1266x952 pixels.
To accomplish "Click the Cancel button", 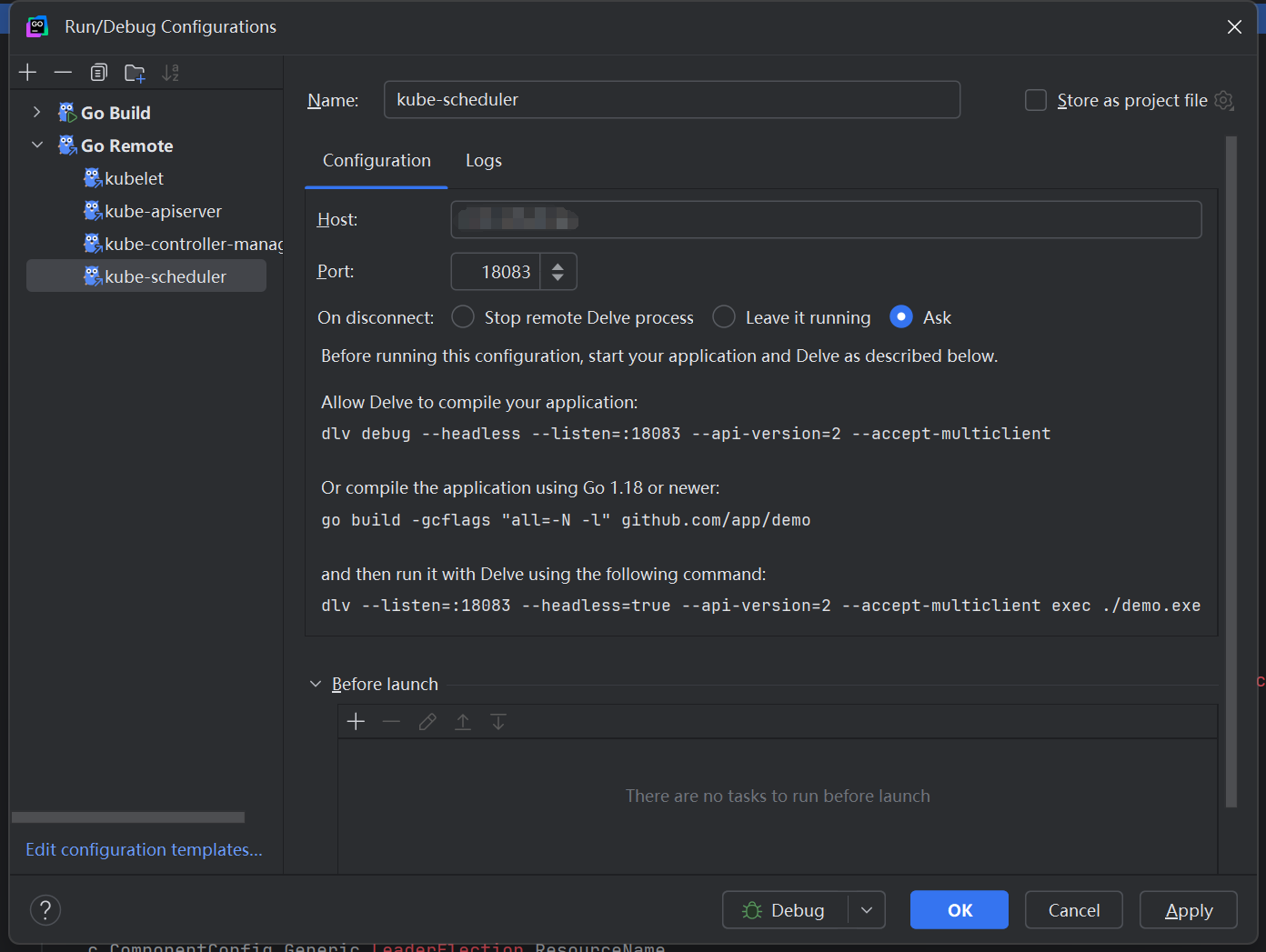I will coord(1074,910).
